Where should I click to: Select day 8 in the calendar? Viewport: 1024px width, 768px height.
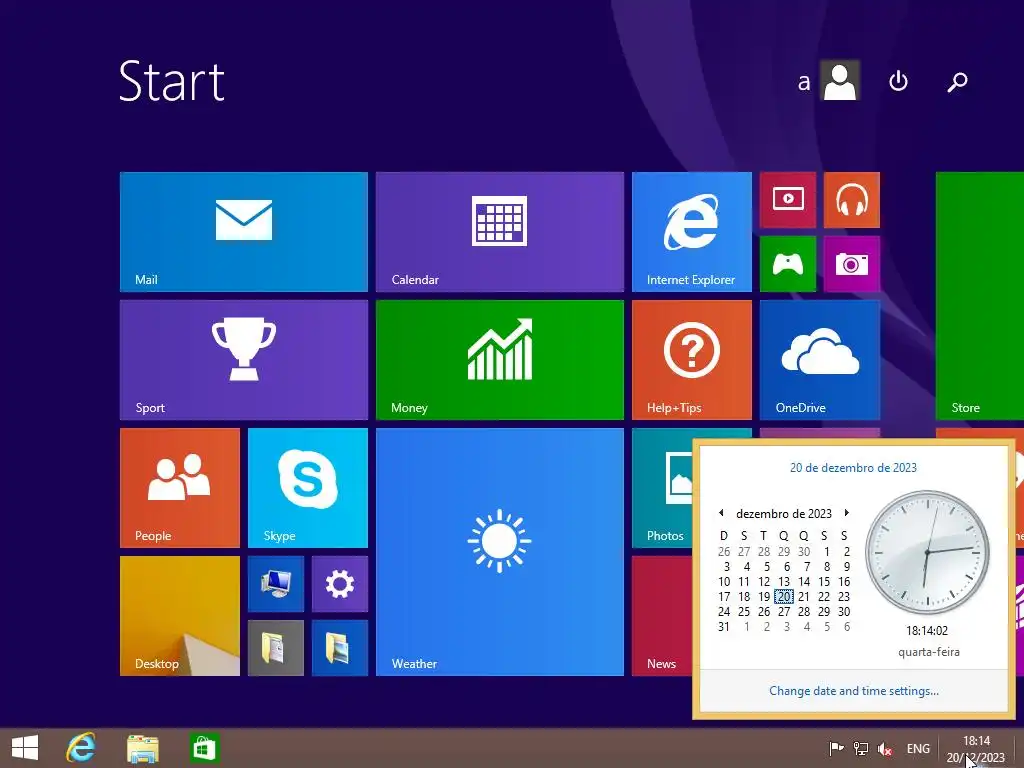[x=827, y=567]
